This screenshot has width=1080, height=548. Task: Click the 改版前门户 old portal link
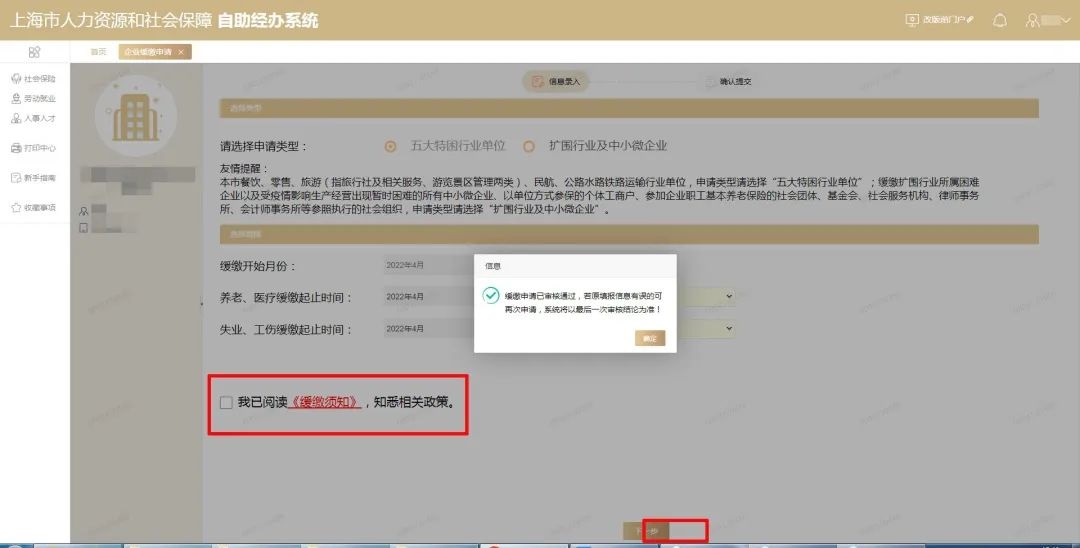[x=939, y=20]
